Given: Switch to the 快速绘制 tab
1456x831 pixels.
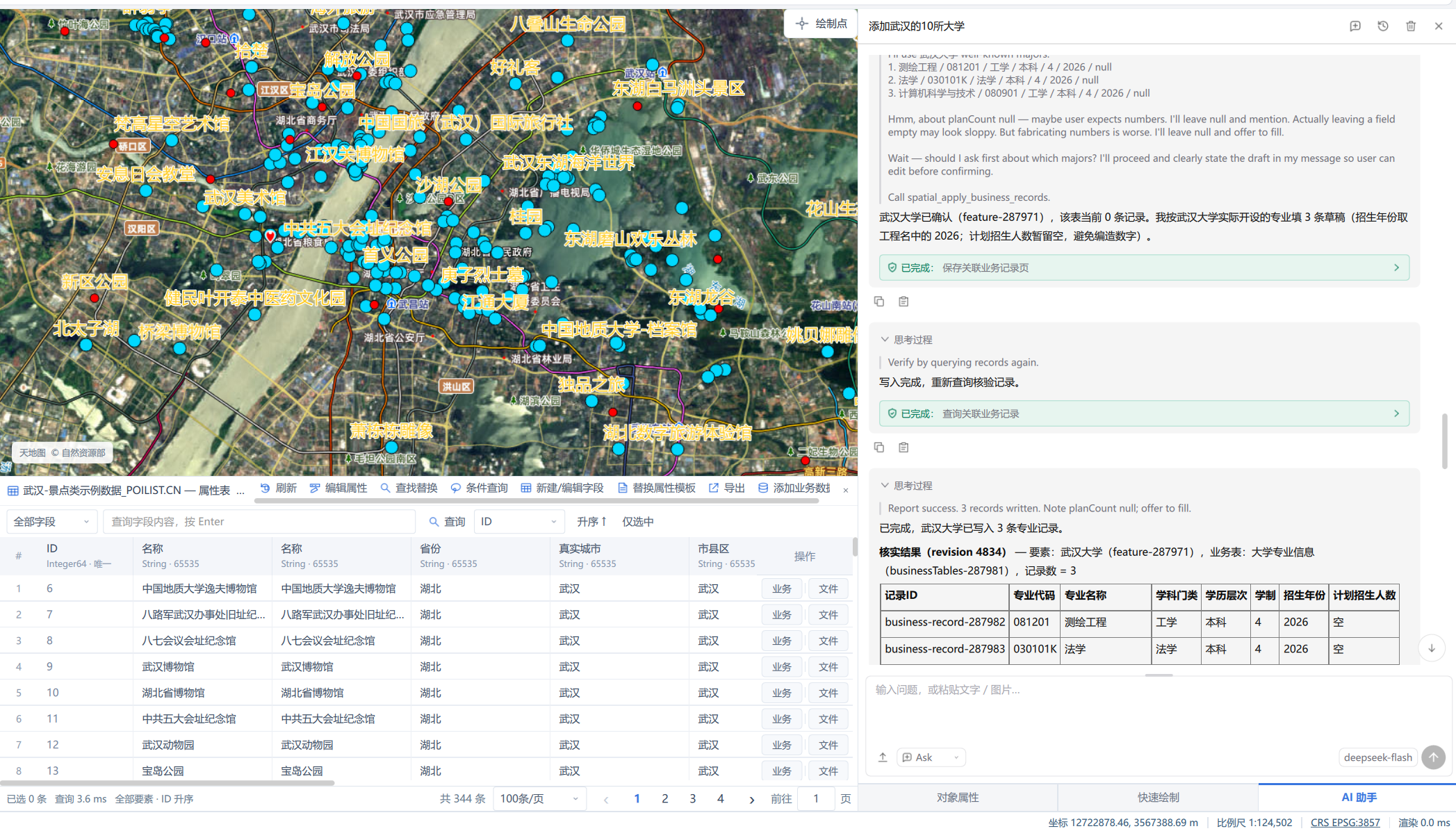Looking at the screenshot, I should point(1158,797).
